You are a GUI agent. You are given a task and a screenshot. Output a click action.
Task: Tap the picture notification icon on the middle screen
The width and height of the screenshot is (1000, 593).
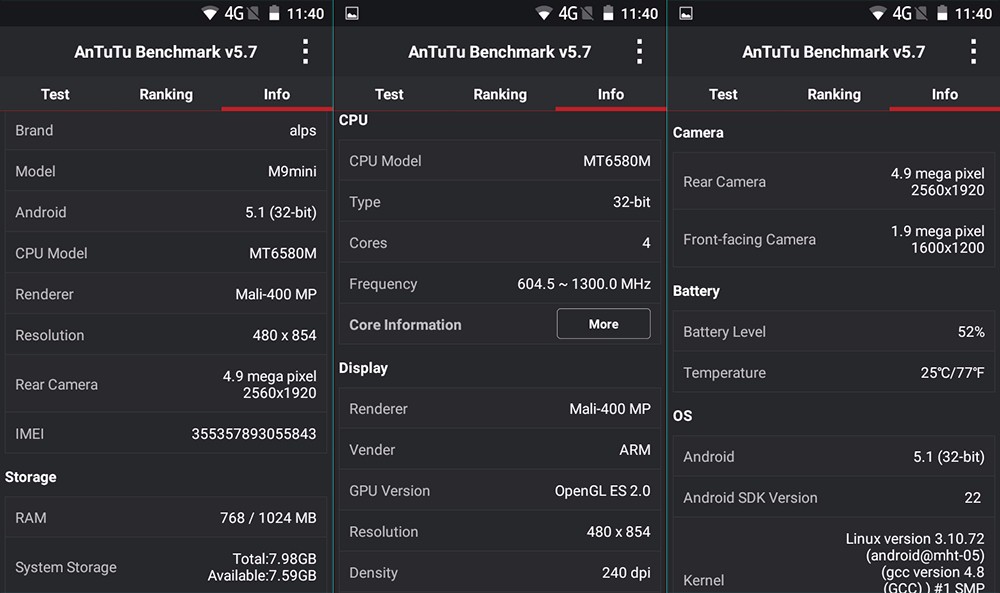[x=351, y=13]
